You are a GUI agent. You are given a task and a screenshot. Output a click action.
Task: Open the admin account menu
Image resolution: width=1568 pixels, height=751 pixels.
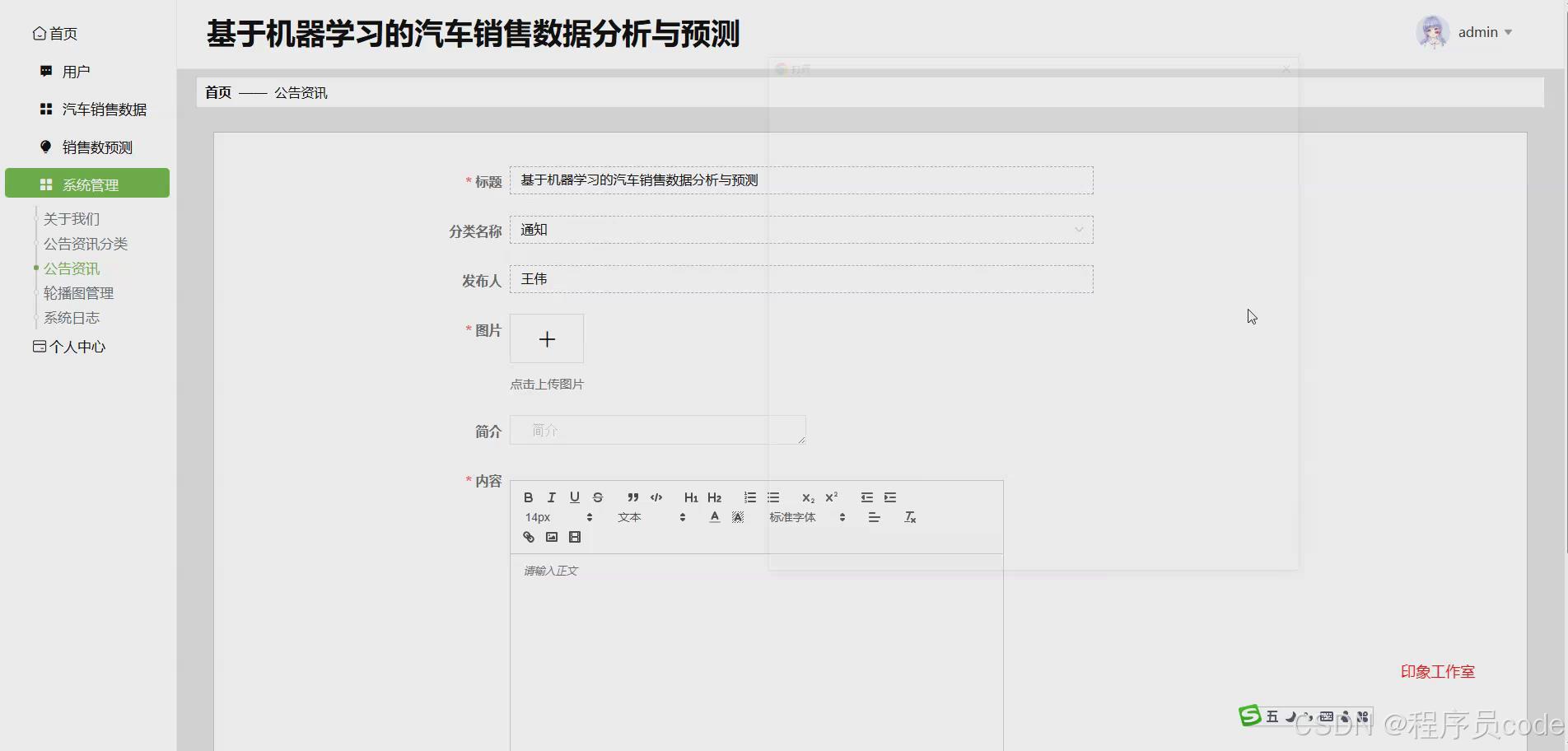1480,32
